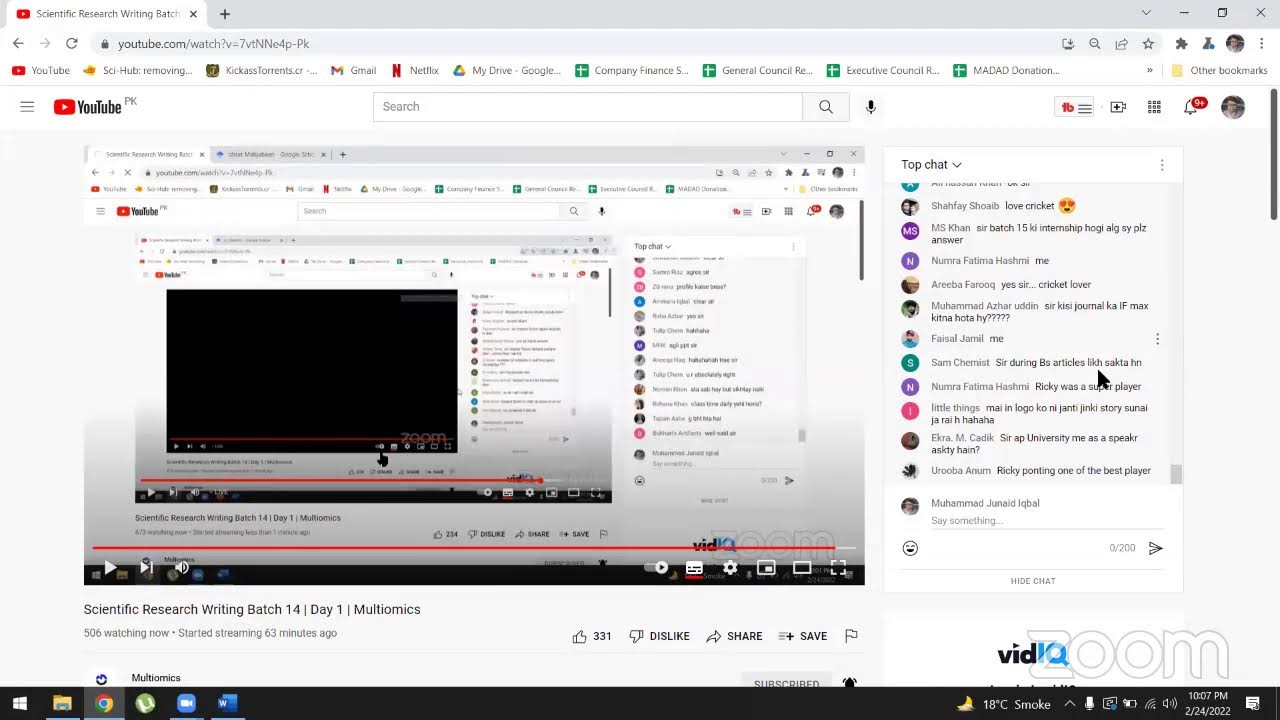Screen dimensions: 1280x720
Task: Open the YouTube bookmark
Action: coord(41,71)
